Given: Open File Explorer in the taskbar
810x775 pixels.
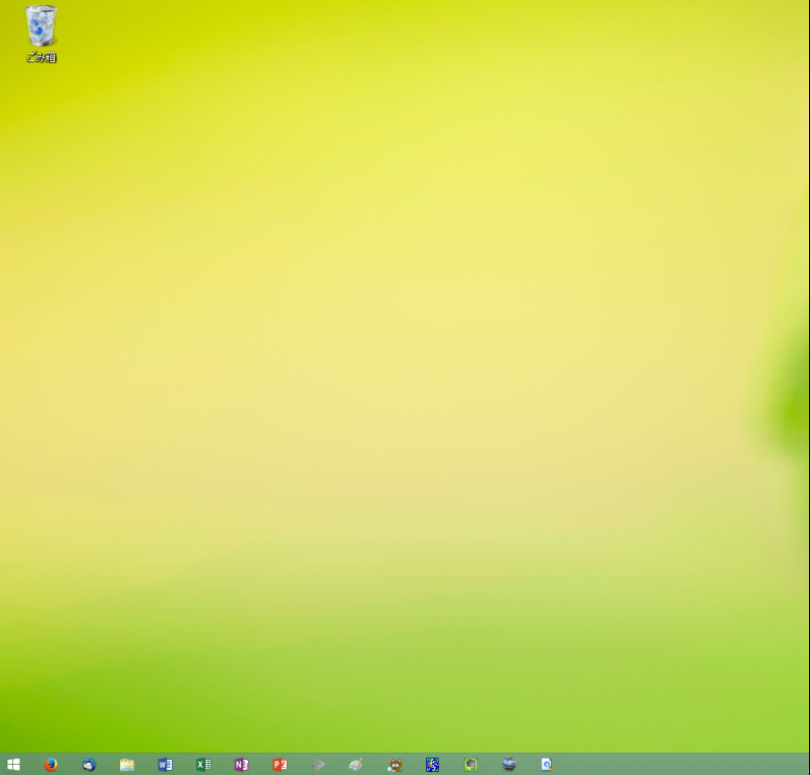Looking at the screenshot, I should point(127,765).
